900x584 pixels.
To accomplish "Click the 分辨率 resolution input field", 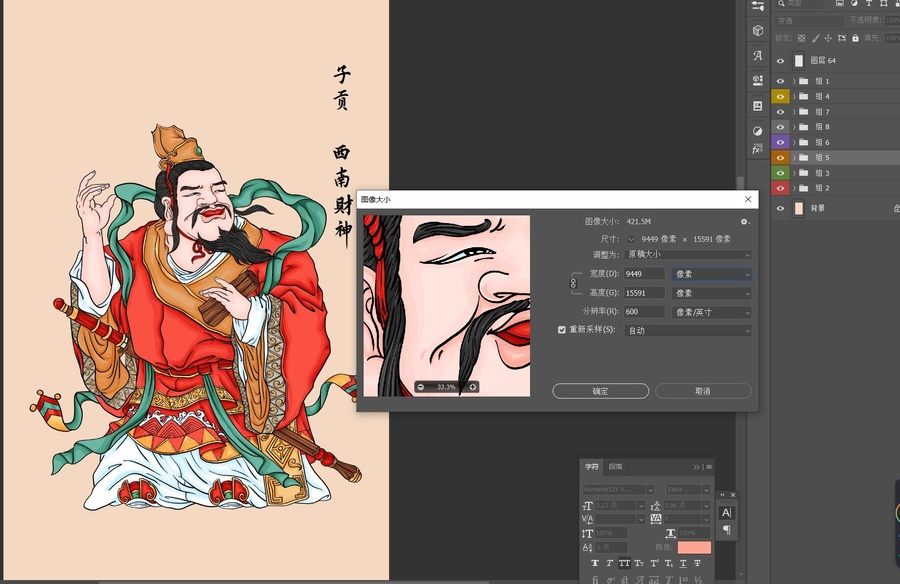I will pyautogui.click(x=644, y=312).
